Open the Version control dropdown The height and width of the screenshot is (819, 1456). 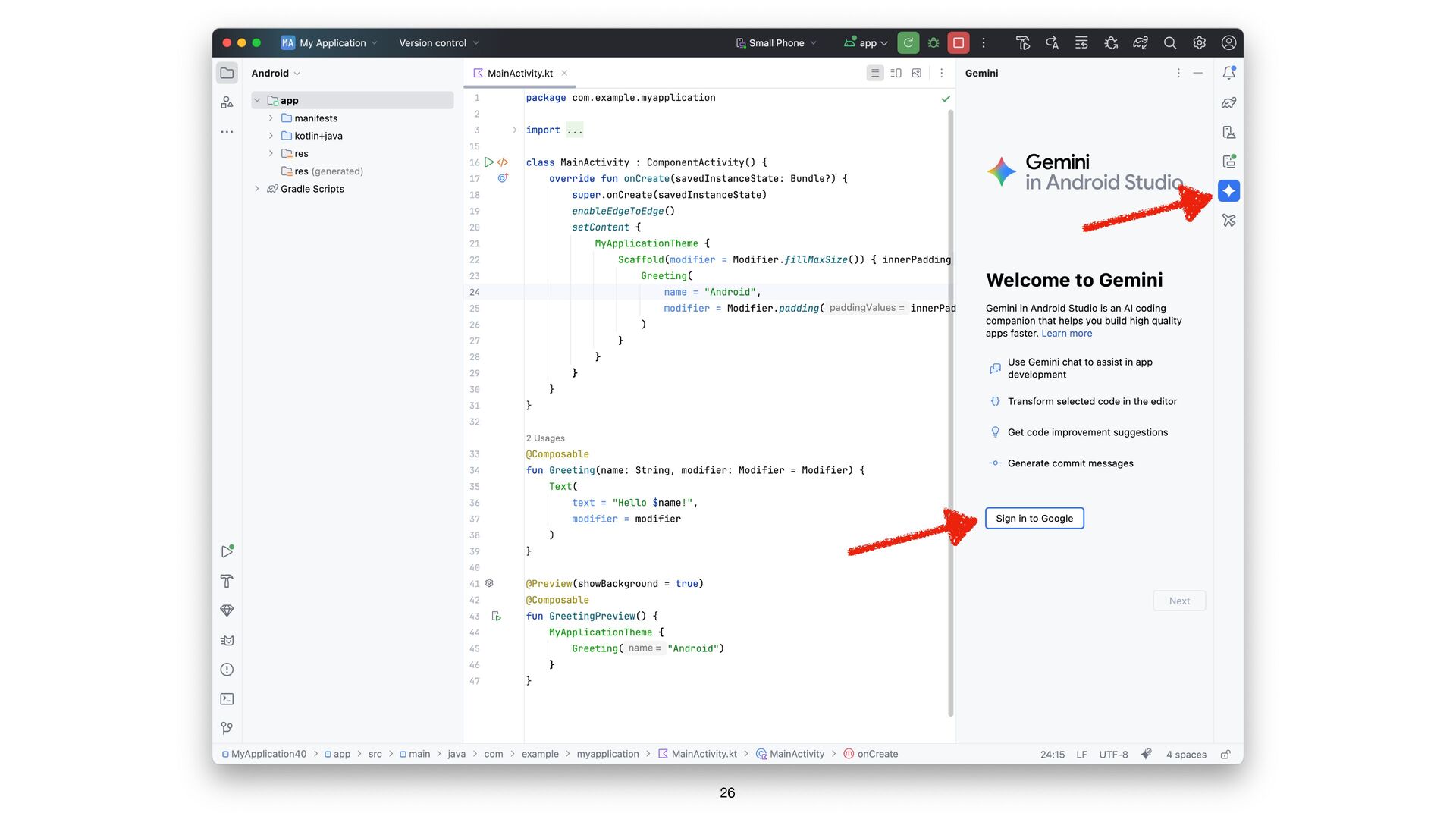click(x=439, y=43)
